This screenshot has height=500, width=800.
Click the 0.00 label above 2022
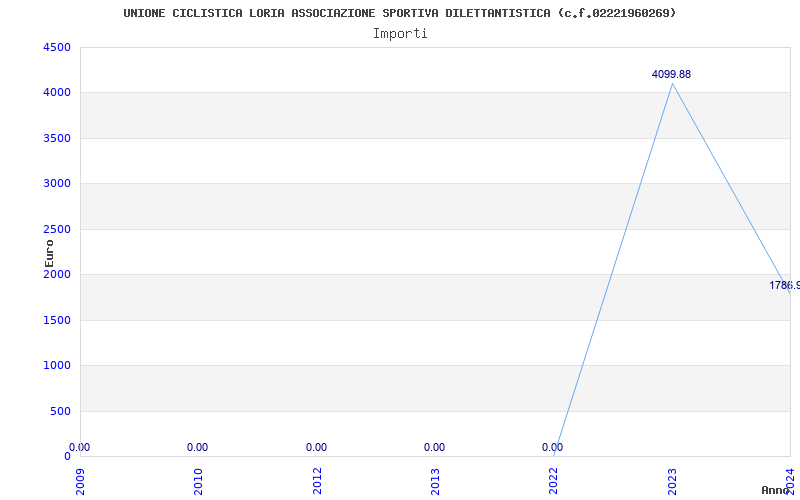coord(553,447)
